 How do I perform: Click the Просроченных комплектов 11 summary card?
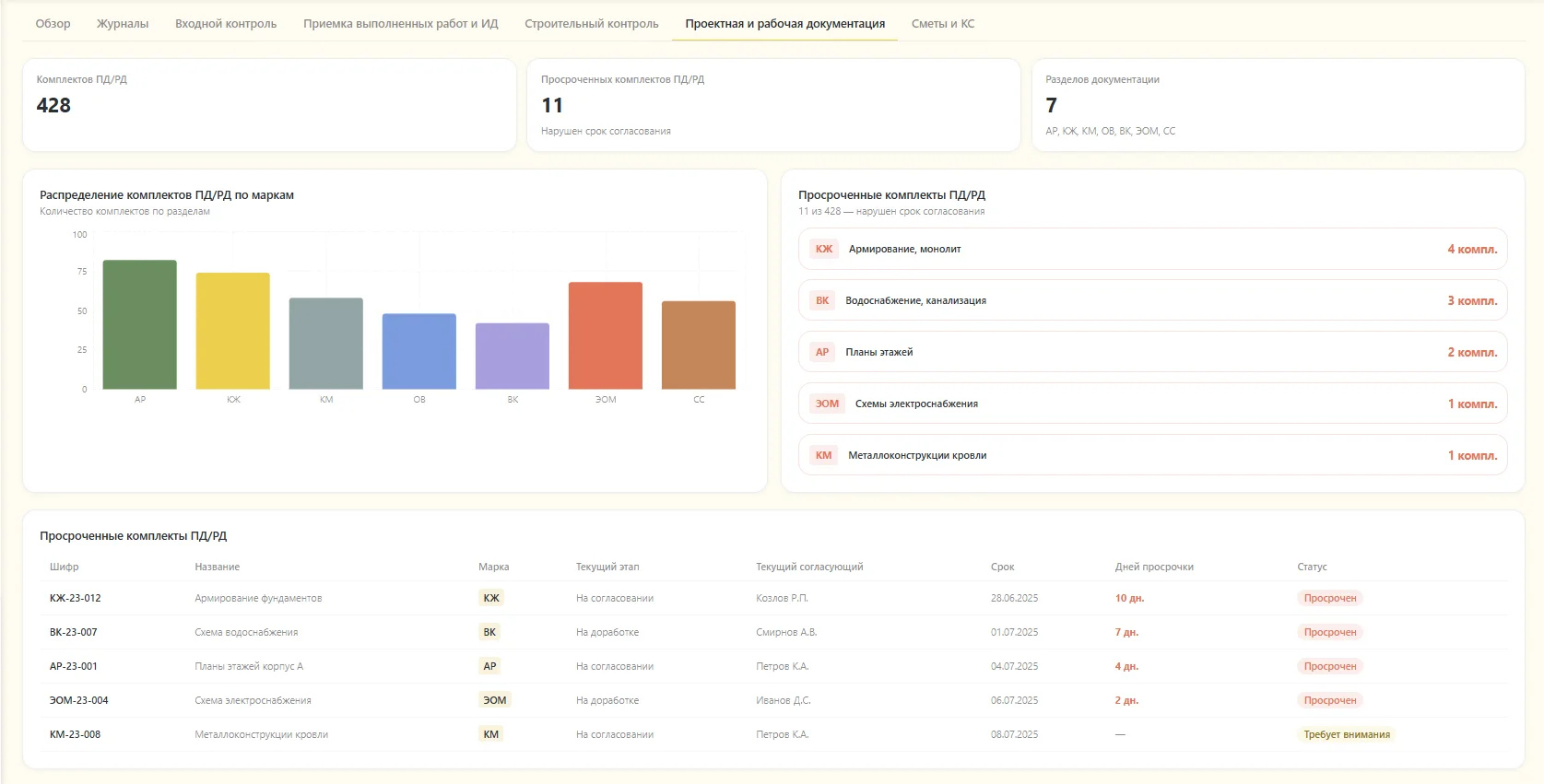773,105
